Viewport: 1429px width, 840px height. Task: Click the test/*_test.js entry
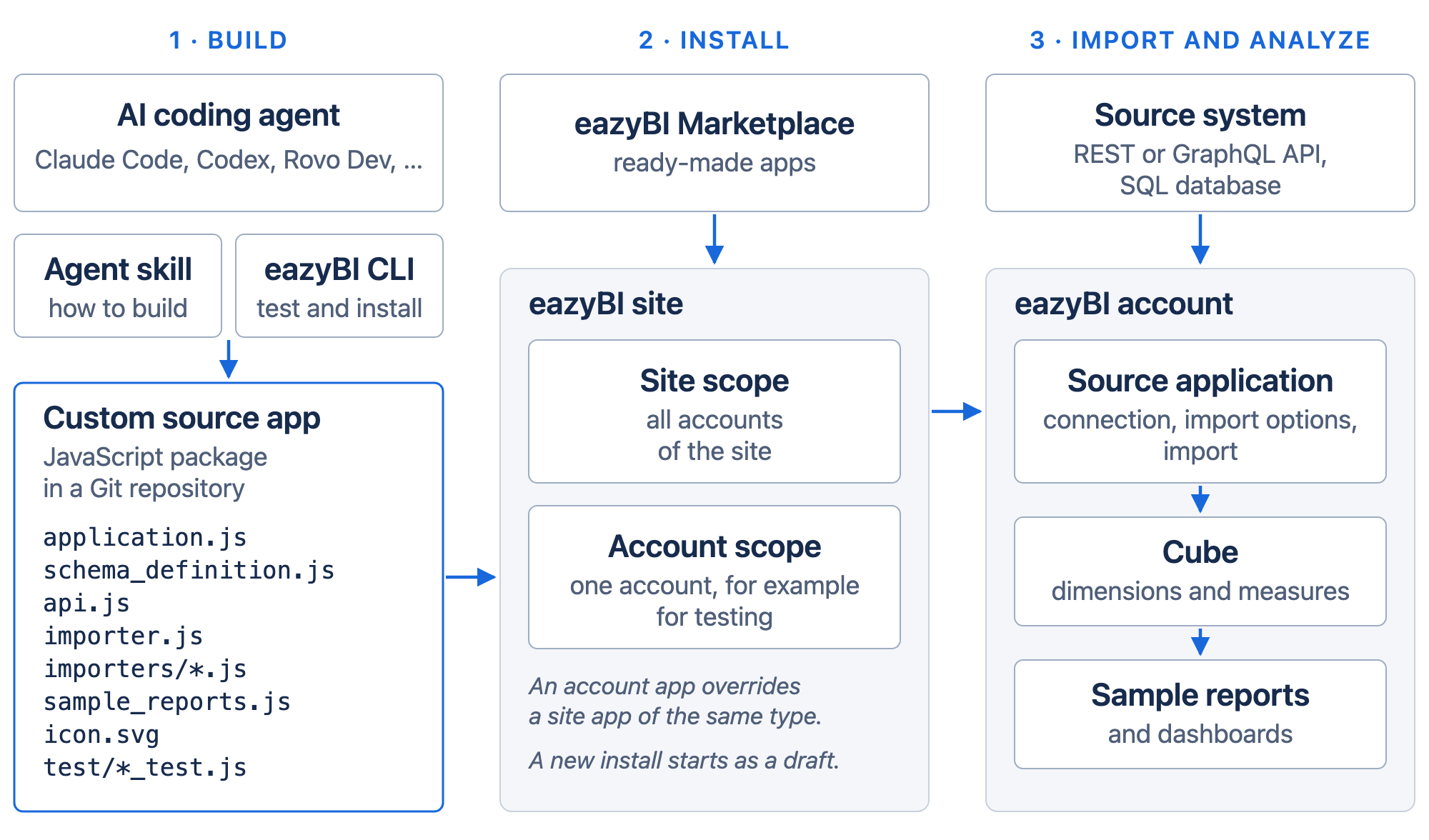(145, 767)
